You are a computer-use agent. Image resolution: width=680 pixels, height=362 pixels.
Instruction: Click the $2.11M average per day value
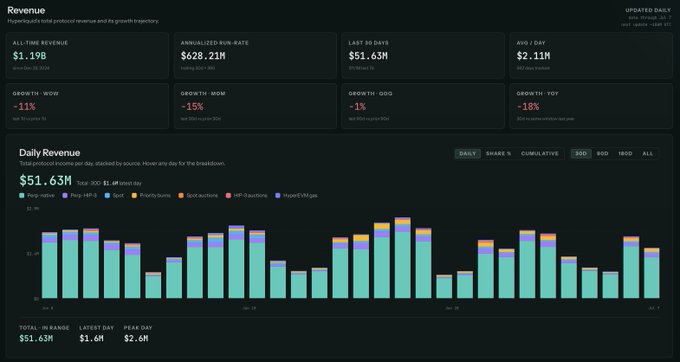click(x=533, y=56)
